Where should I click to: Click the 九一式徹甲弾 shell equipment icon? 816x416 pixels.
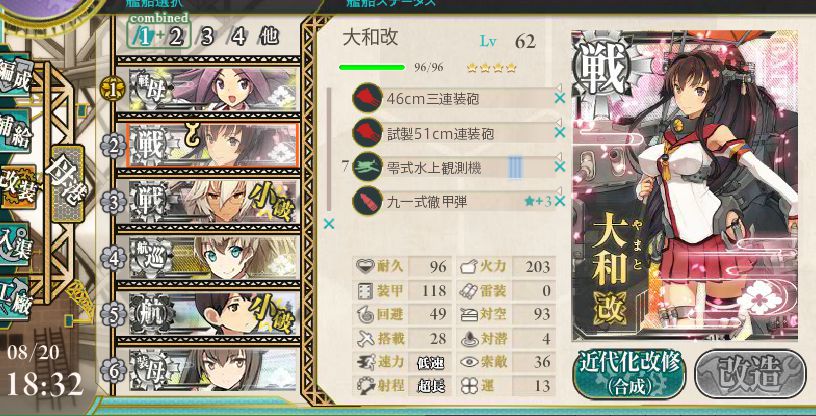367,202
